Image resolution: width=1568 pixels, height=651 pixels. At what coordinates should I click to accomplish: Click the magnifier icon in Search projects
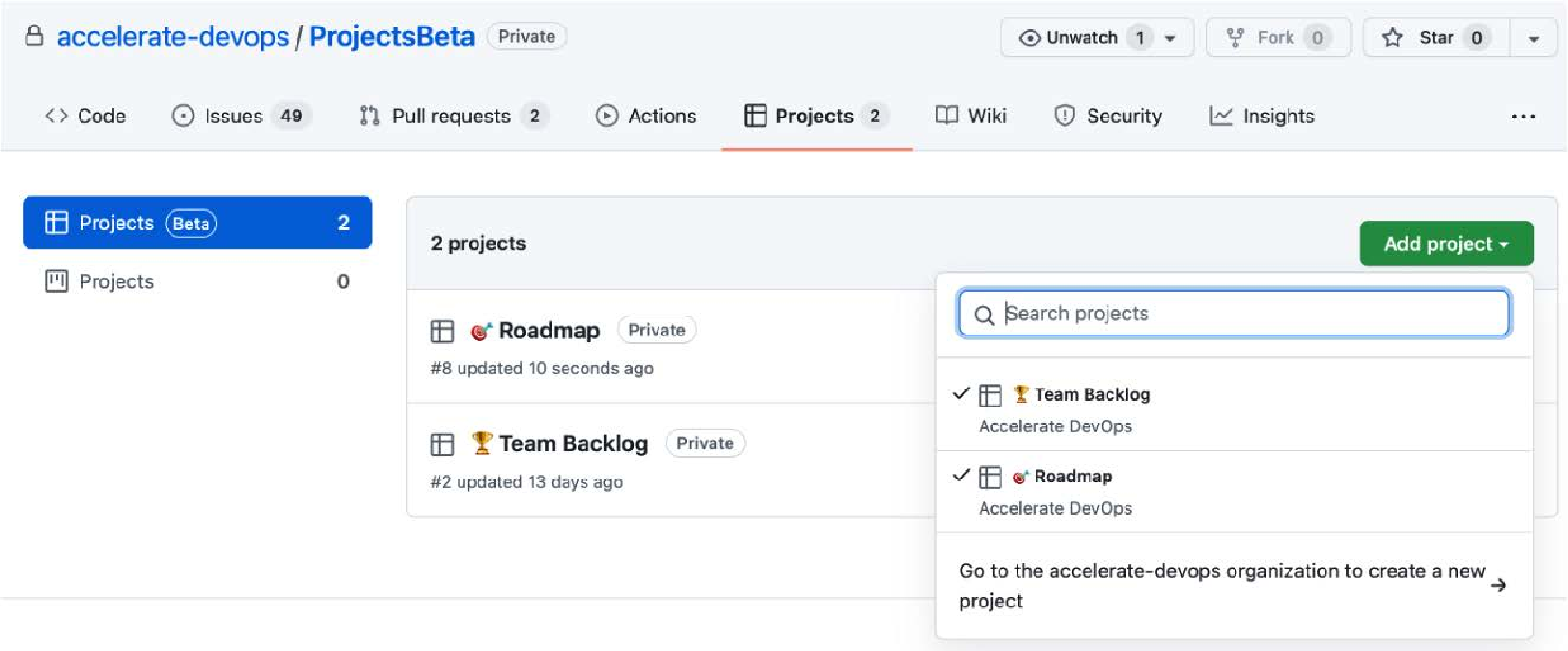click(984, 315)
